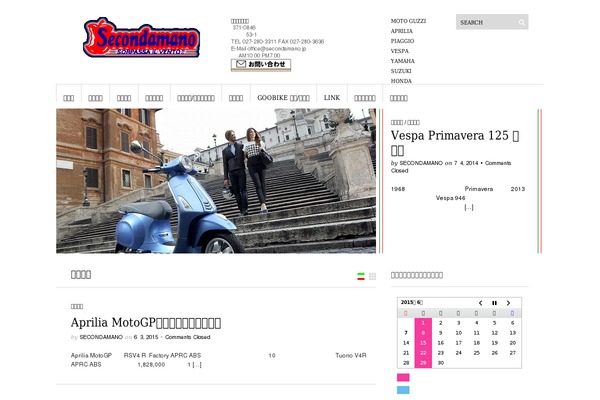Click the Vespa scooter banner image
600x400 pixels.
click(x=216, y=181)
